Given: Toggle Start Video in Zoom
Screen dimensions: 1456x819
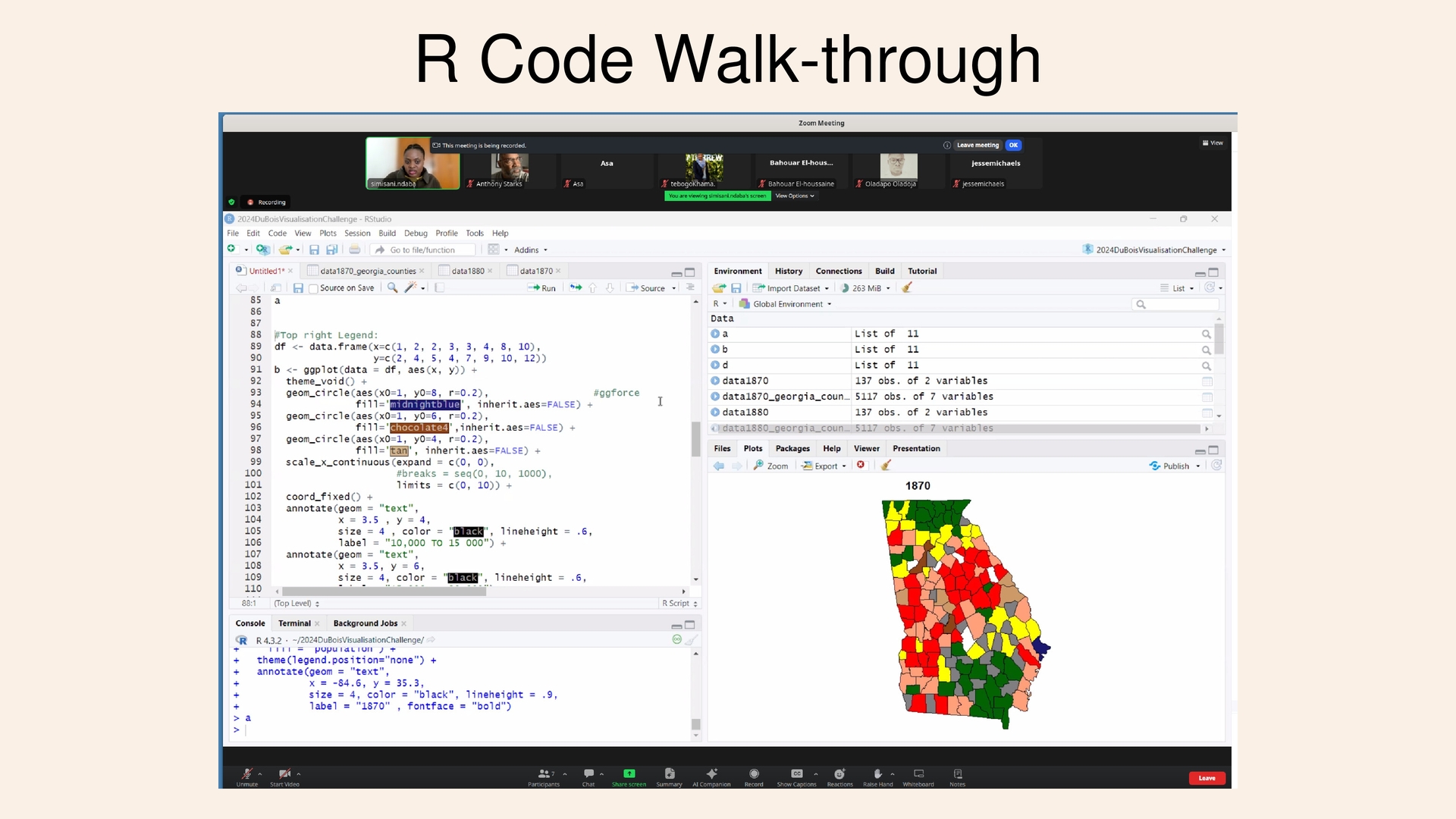Looking at the screenshot, I should 284,777.
